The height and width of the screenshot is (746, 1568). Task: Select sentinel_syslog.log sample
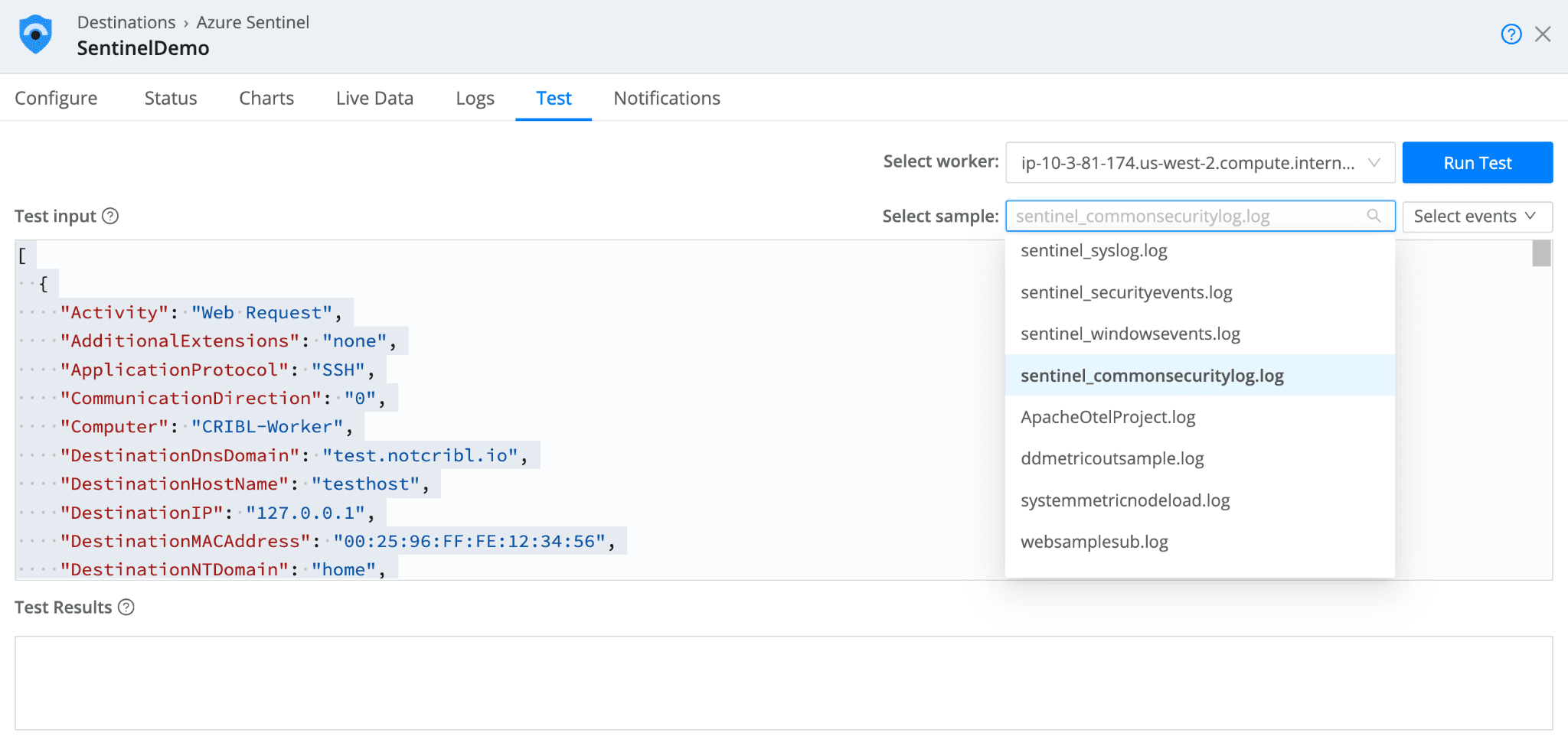1093,251
